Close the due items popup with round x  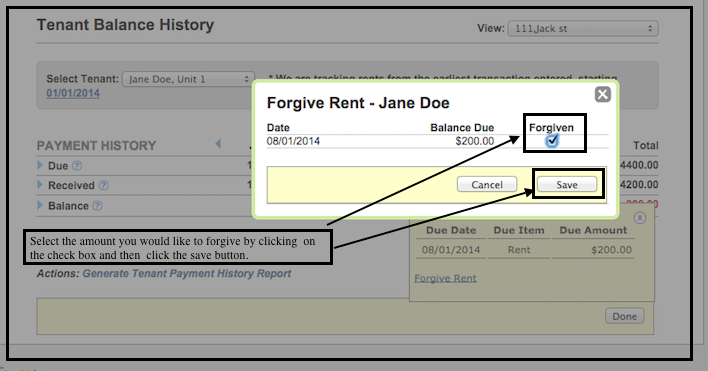(639, 218)
